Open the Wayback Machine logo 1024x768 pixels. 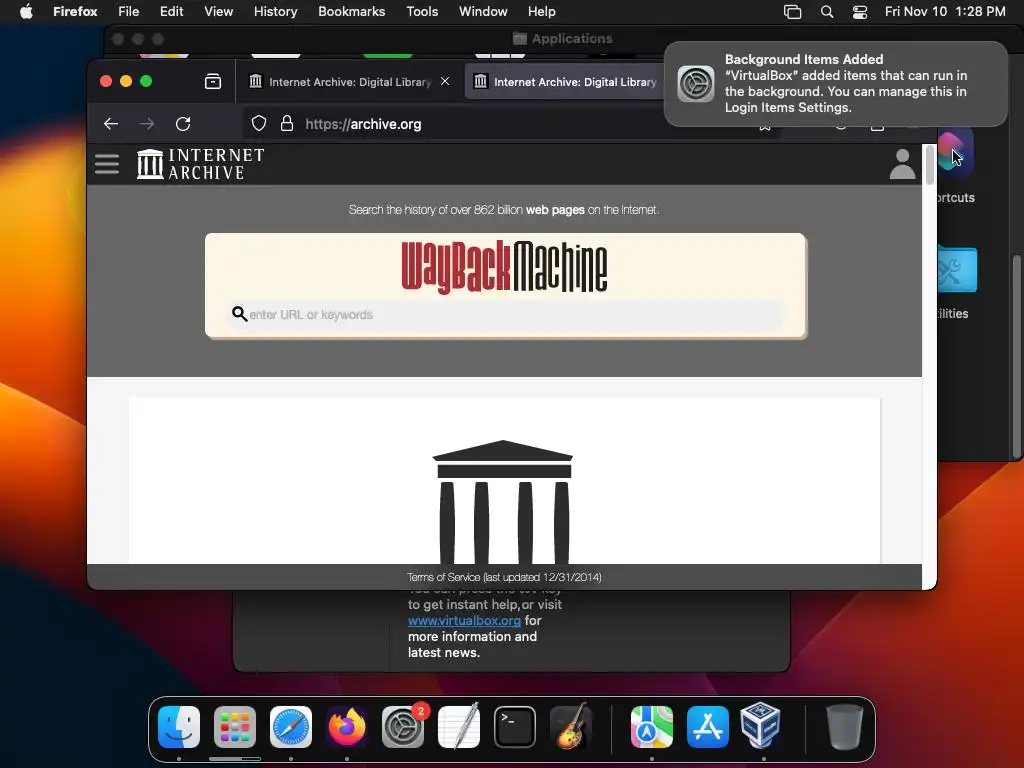tap(504, 266)
